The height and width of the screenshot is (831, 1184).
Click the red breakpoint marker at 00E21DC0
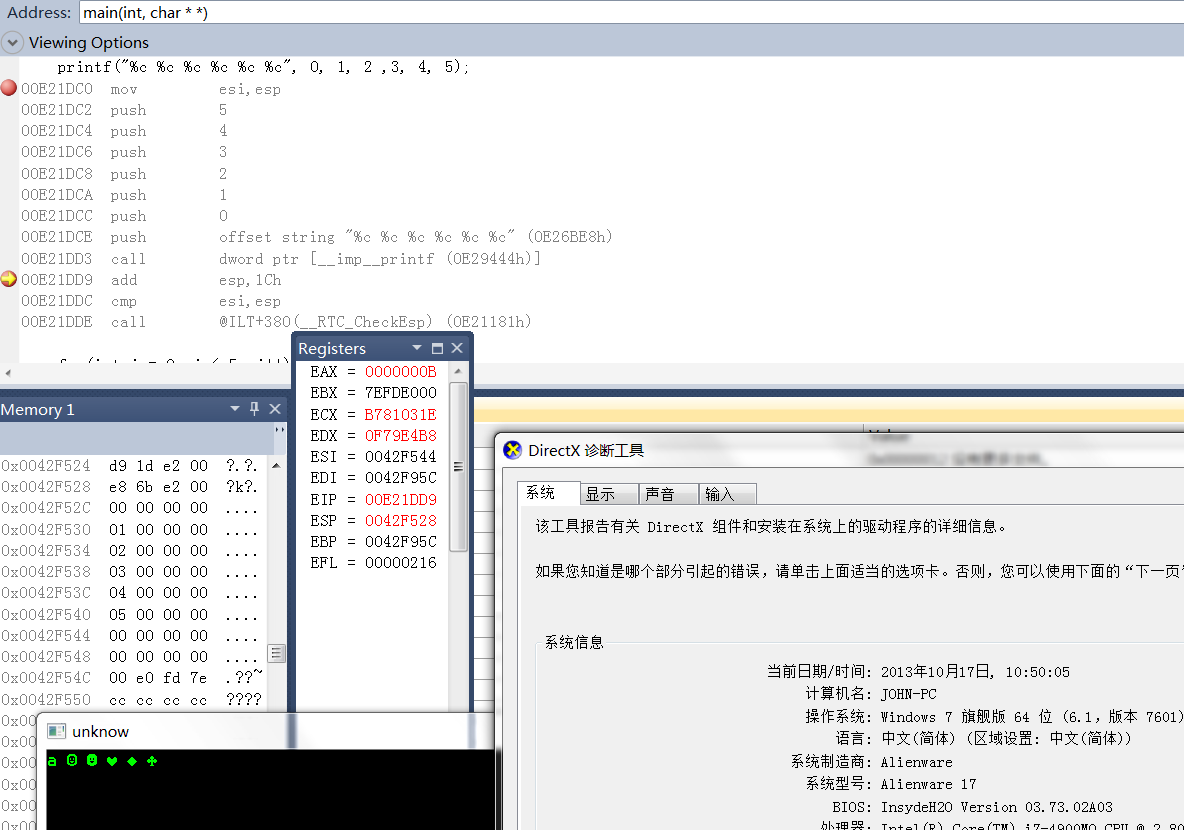click(x=8, y=88)
